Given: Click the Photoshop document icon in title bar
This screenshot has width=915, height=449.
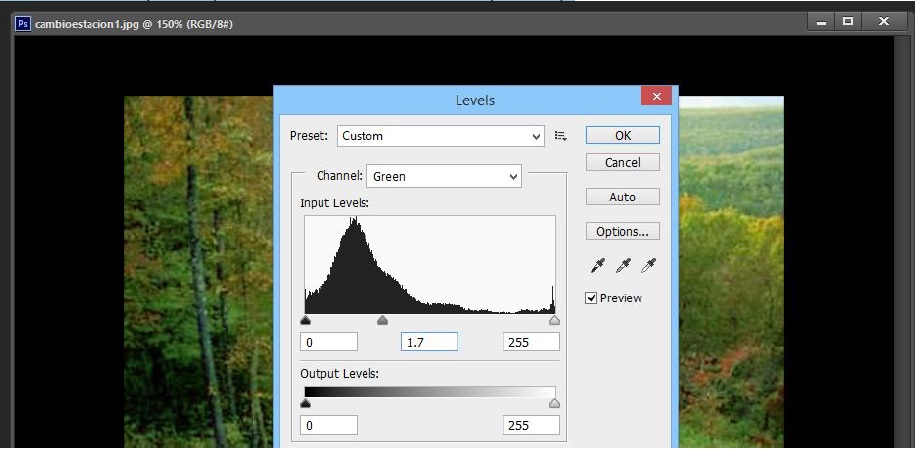Looking at the screenshot, I should coord(24,22).
